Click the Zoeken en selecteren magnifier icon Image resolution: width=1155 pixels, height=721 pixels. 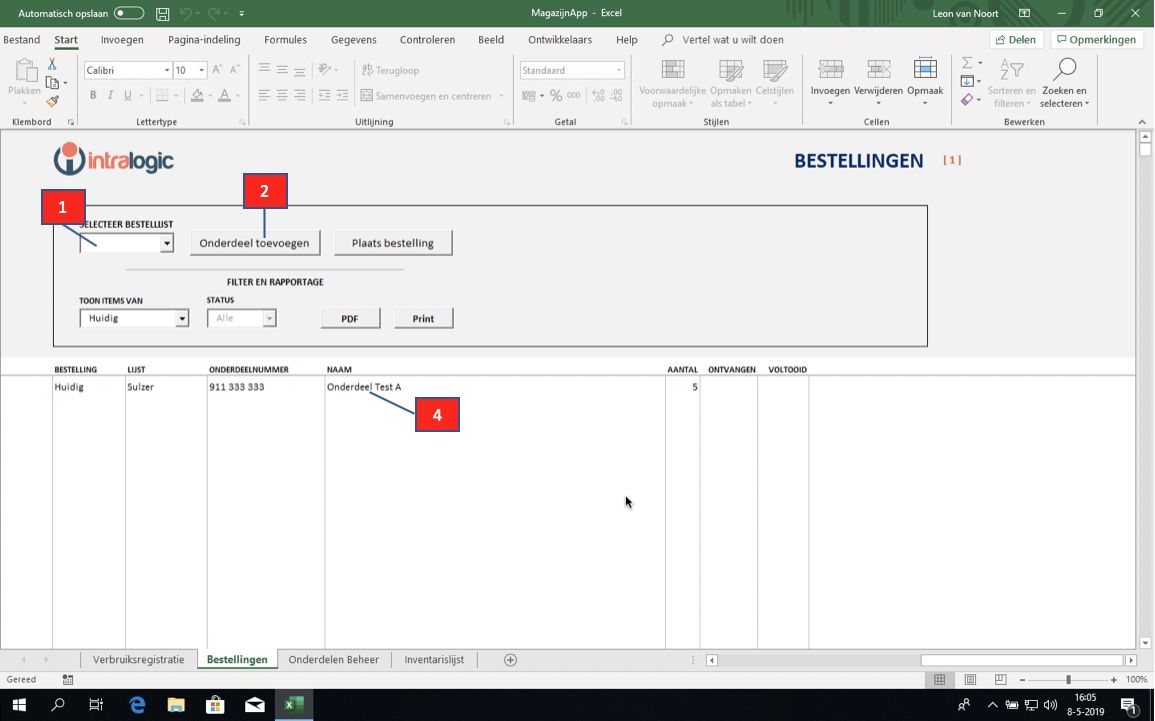[1064, 70]
